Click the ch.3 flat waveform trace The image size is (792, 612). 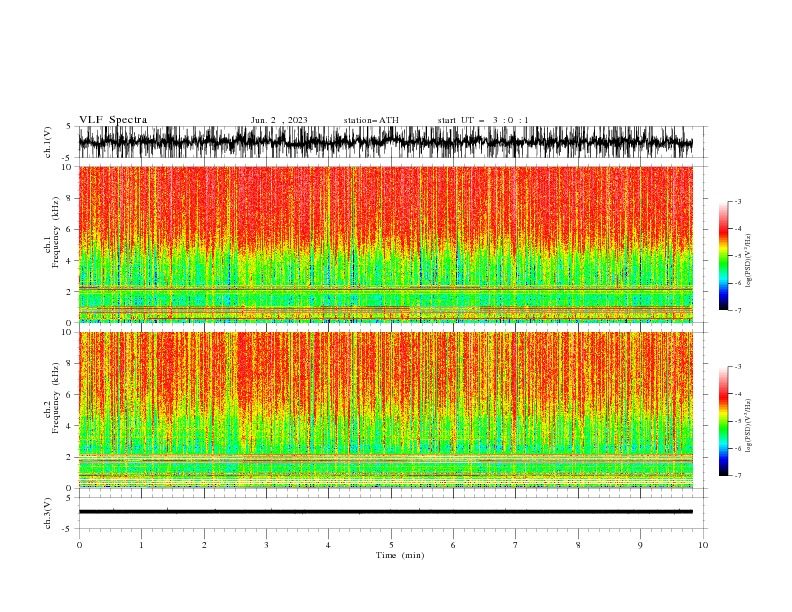click(x=385, y=512)
